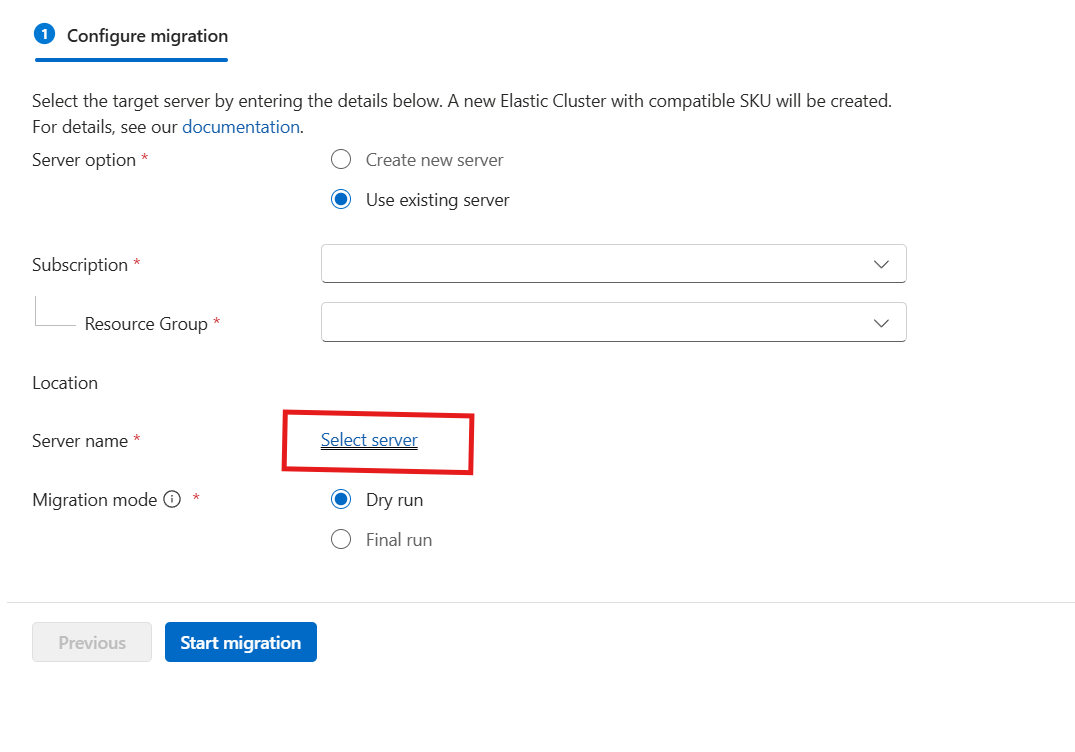This screenshot has height=752, width=1075.
Task: Open the Resource Group dropdown
Action: click(x=614, y=322)
